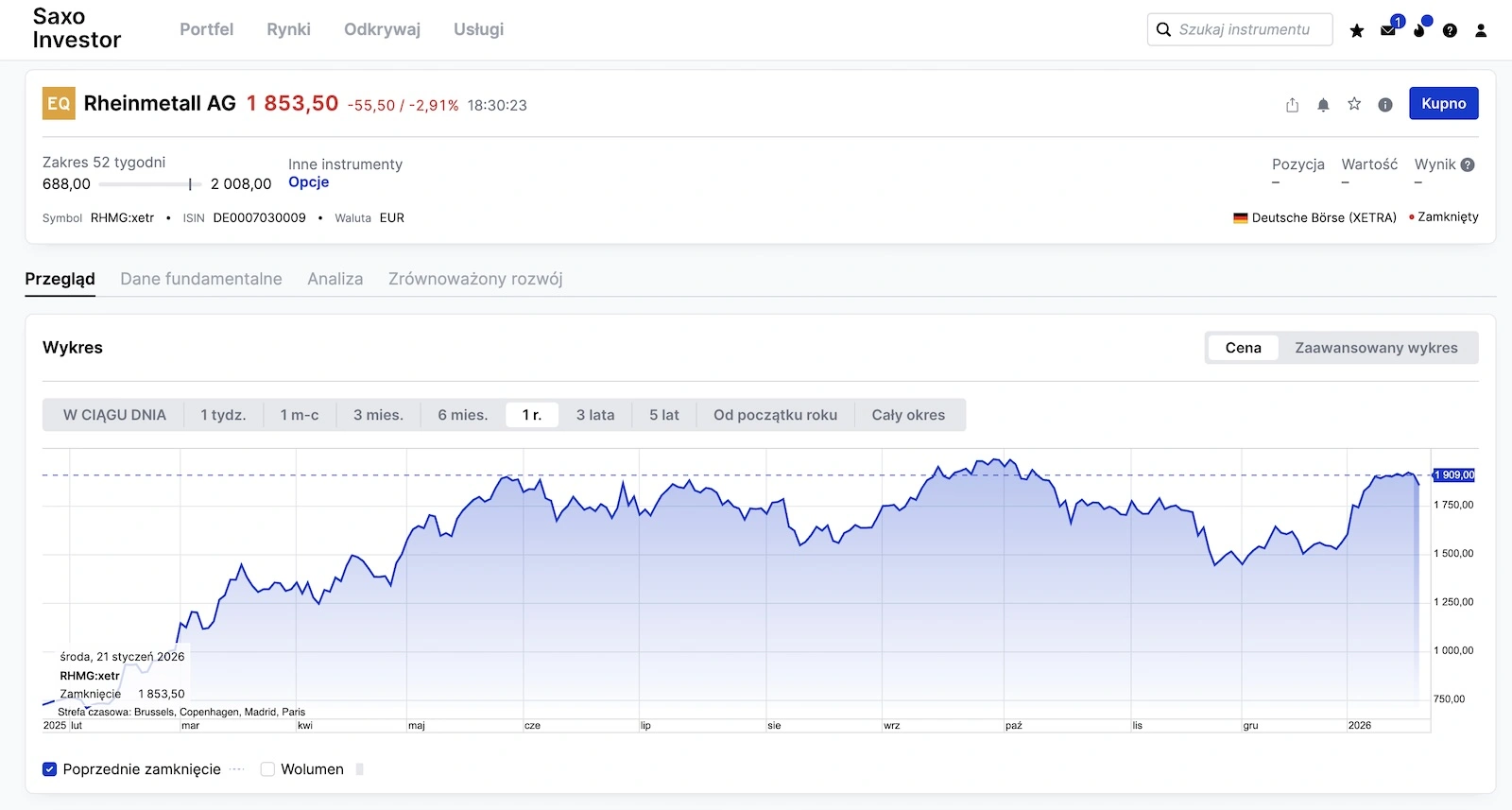1512x810 pixels.
Task: Open the inbox envelope with one notification
Action: coord(1388,30)
